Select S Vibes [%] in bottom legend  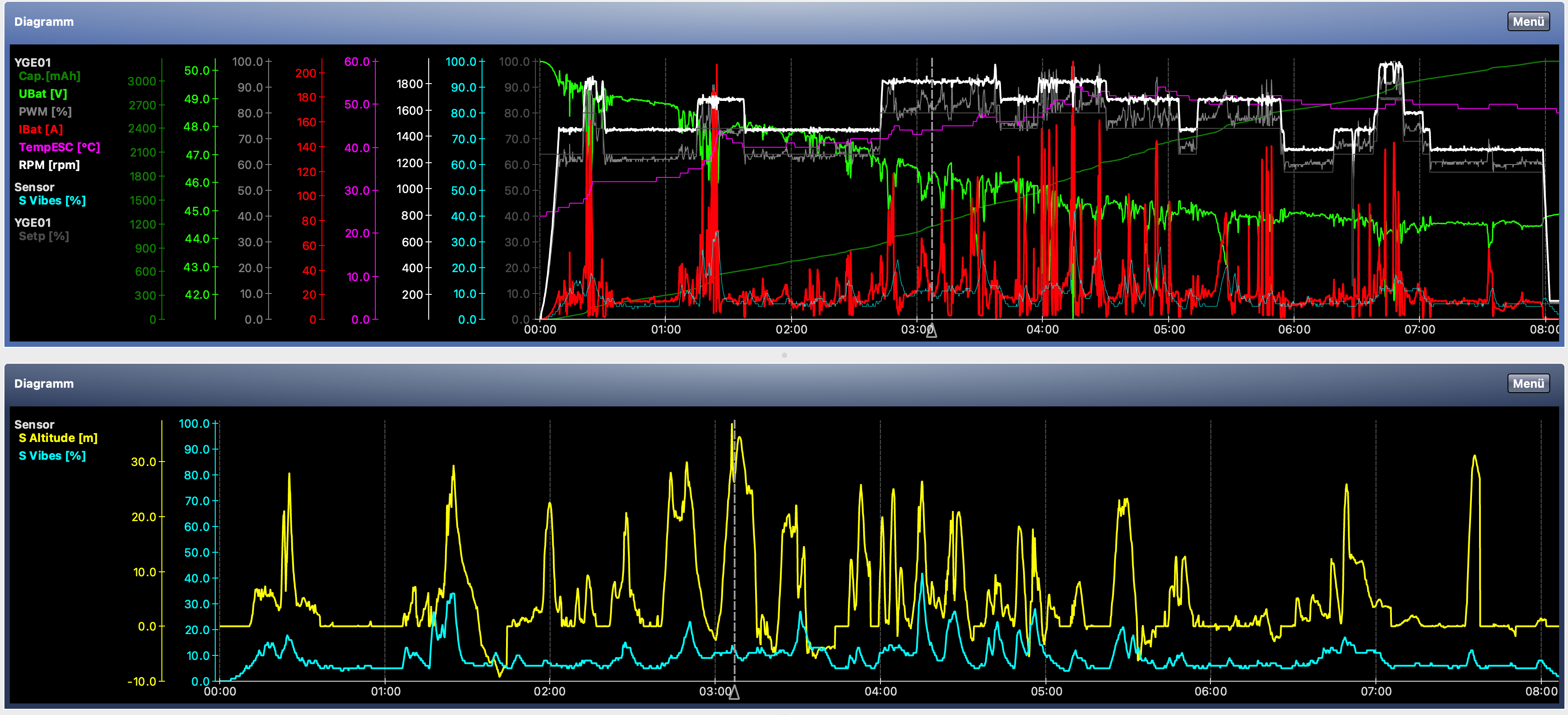[x=52, y=455]
